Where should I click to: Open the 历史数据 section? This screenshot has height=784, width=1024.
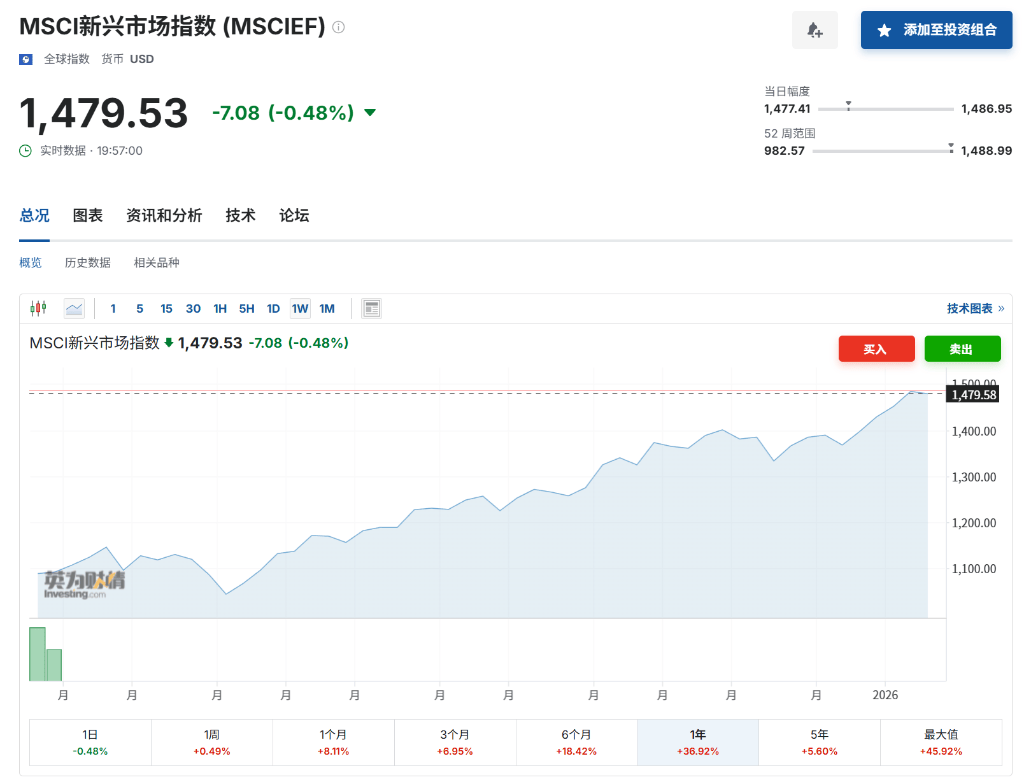click(x=88, y=262)
